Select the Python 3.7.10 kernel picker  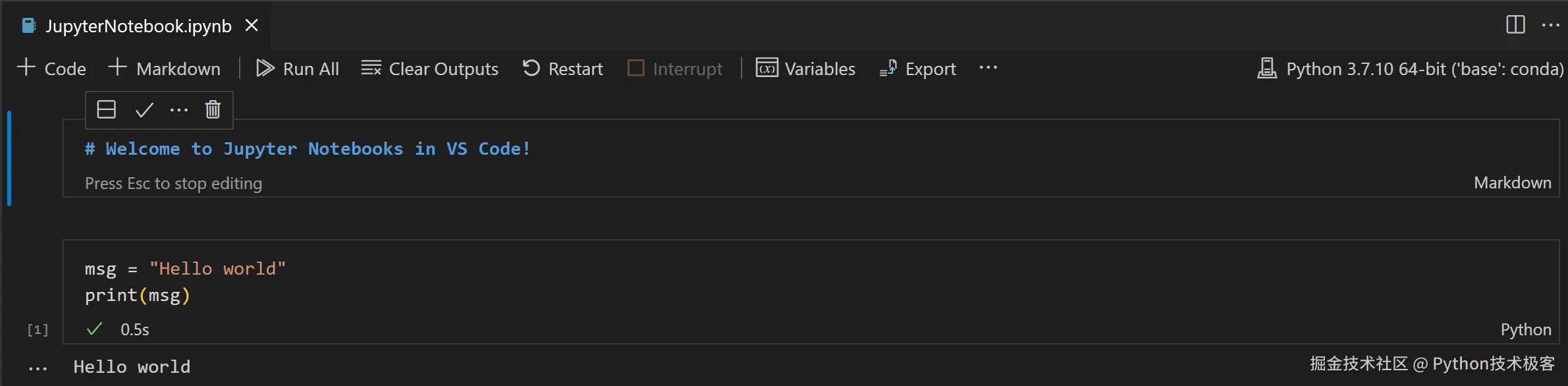coord(1411,69)
